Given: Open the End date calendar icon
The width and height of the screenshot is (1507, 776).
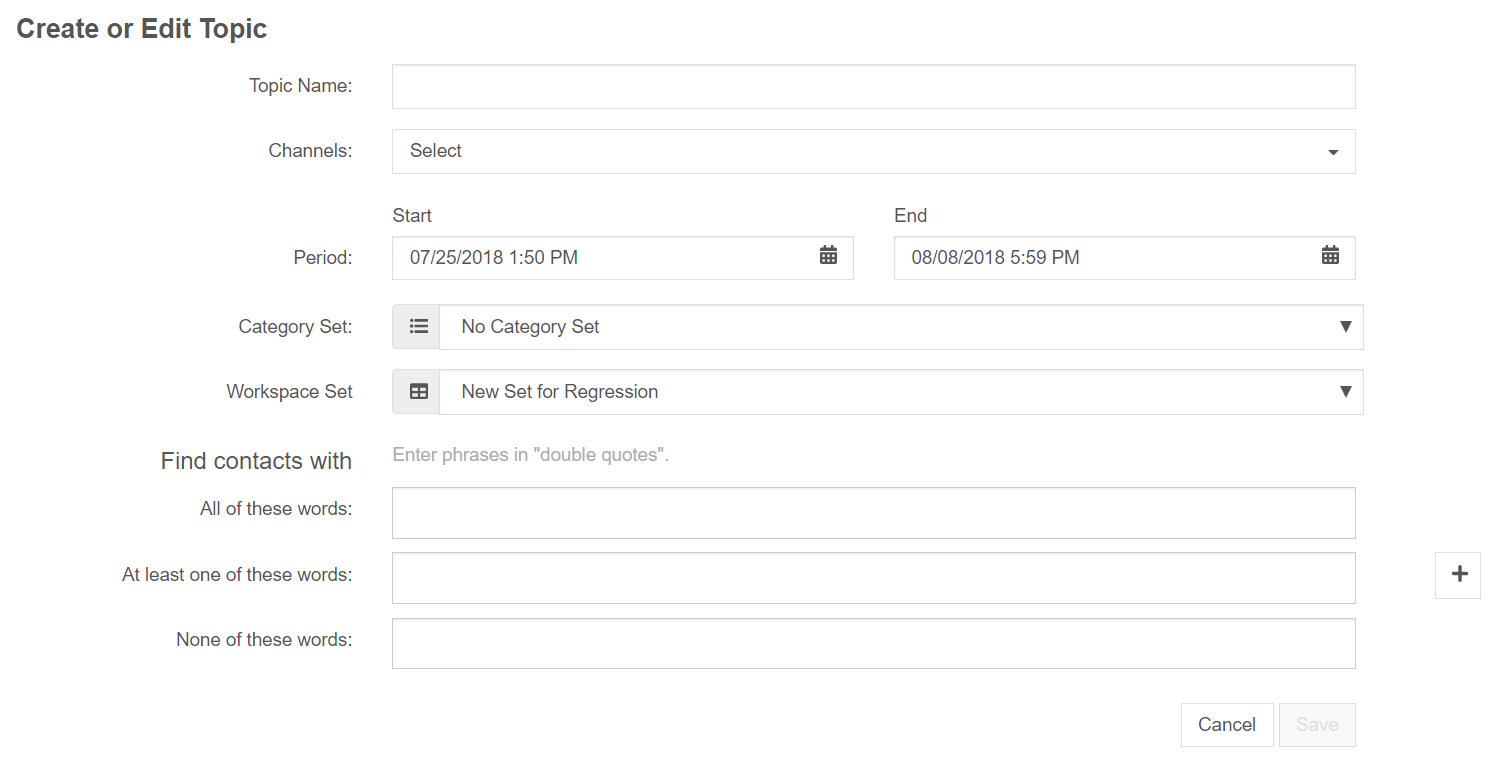Looking at the screenshot, I should (1330, 256).
